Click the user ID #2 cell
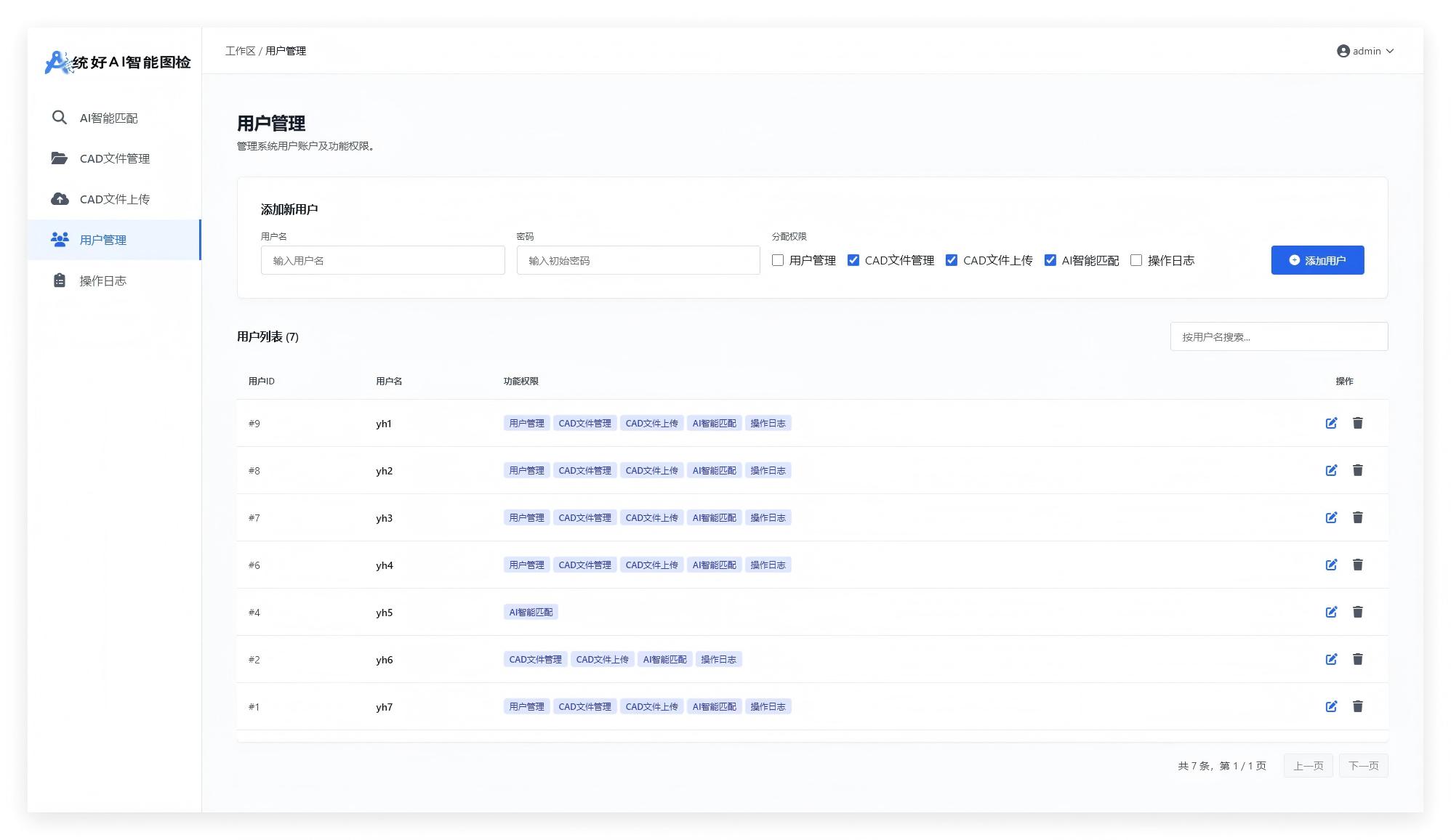This screenshot has width=1451, height=840. pyautogui.click(x=254, y=660)
